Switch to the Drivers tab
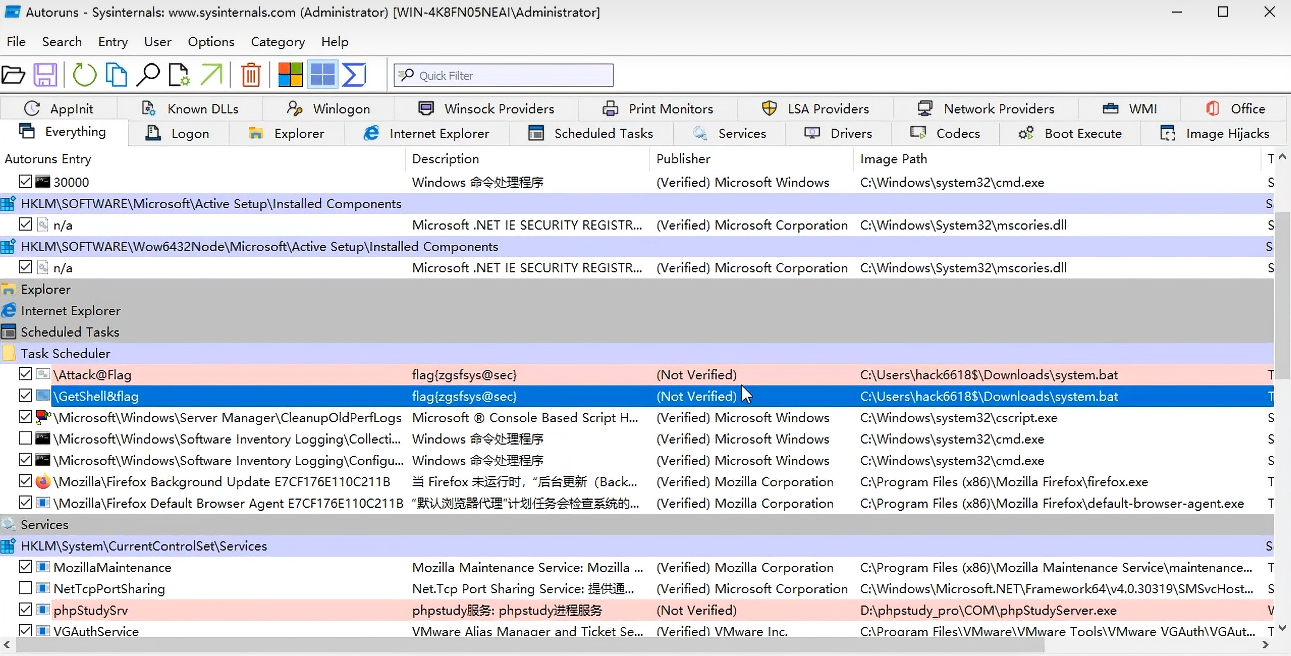Screen dimensions: 1291x656 [838, 133]
